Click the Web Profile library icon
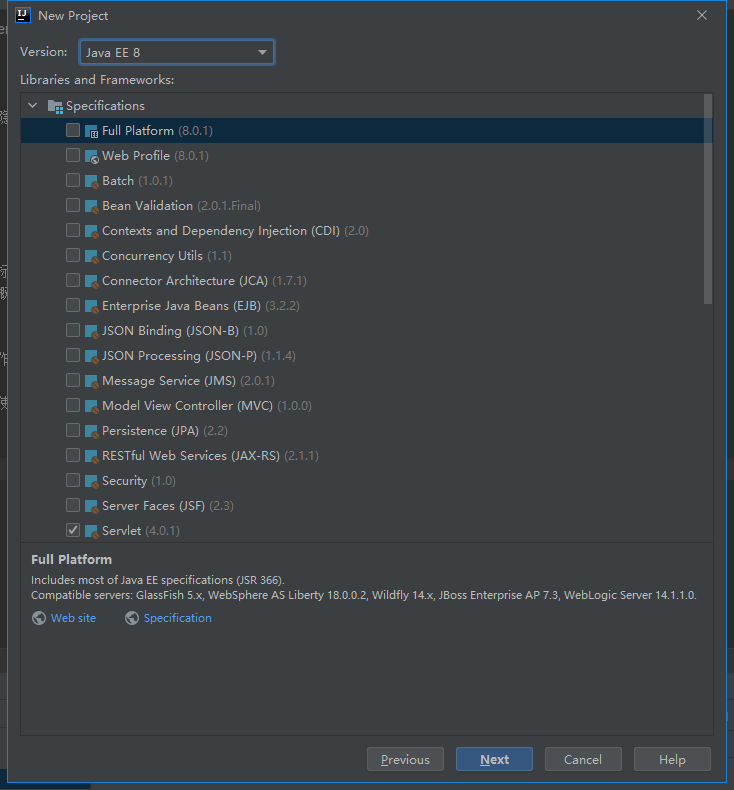The image size is (734, 790). [x=91, y=156]
